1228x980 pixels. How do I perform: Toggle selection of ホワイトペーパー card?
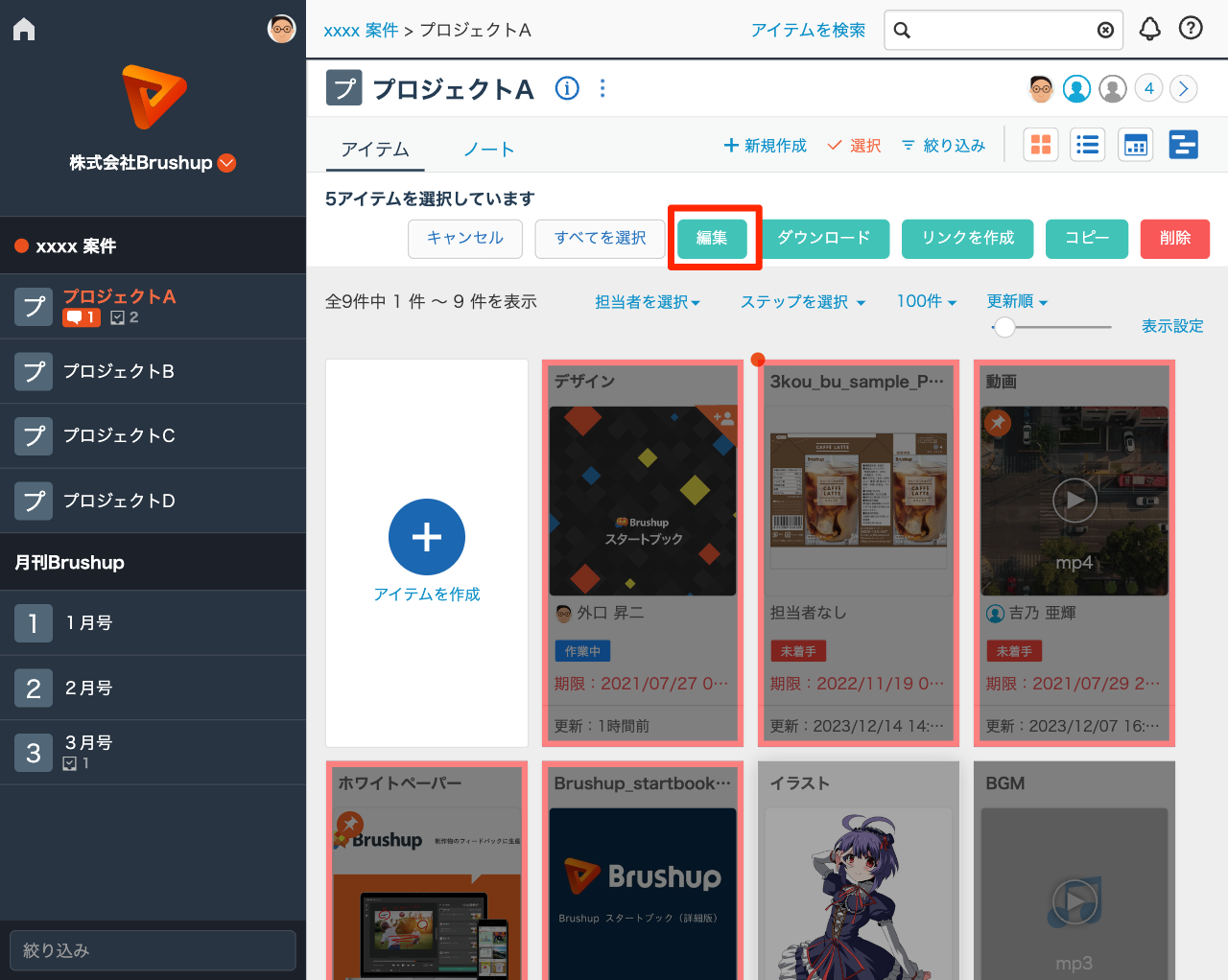[x=427, y=871]
